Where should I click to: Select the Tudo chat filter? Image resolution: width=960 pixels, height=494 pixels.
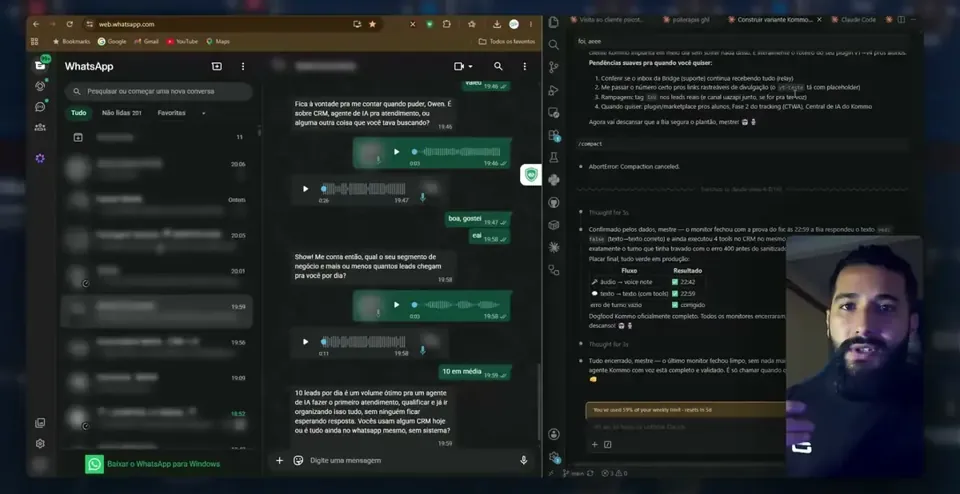point(79,113)
